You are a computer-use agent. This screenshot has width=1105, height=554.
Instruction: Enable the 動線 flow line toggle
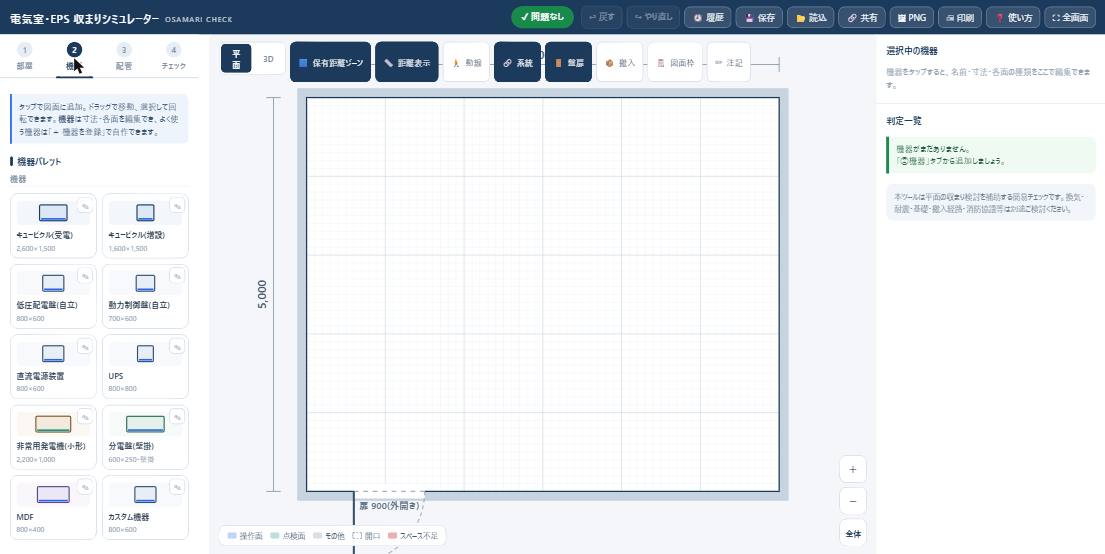(x=467, y=62)
